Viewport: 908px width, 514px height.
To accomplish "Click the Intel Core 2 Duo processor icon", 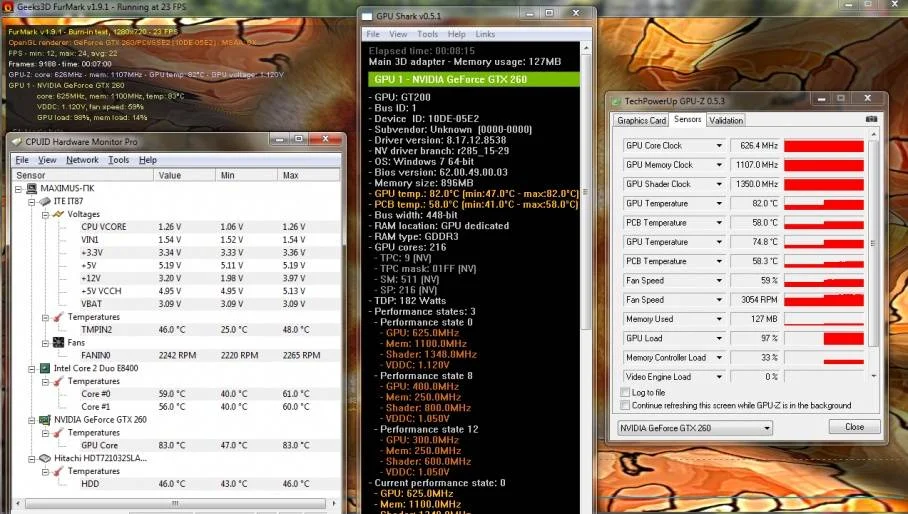I will [45, 368].
